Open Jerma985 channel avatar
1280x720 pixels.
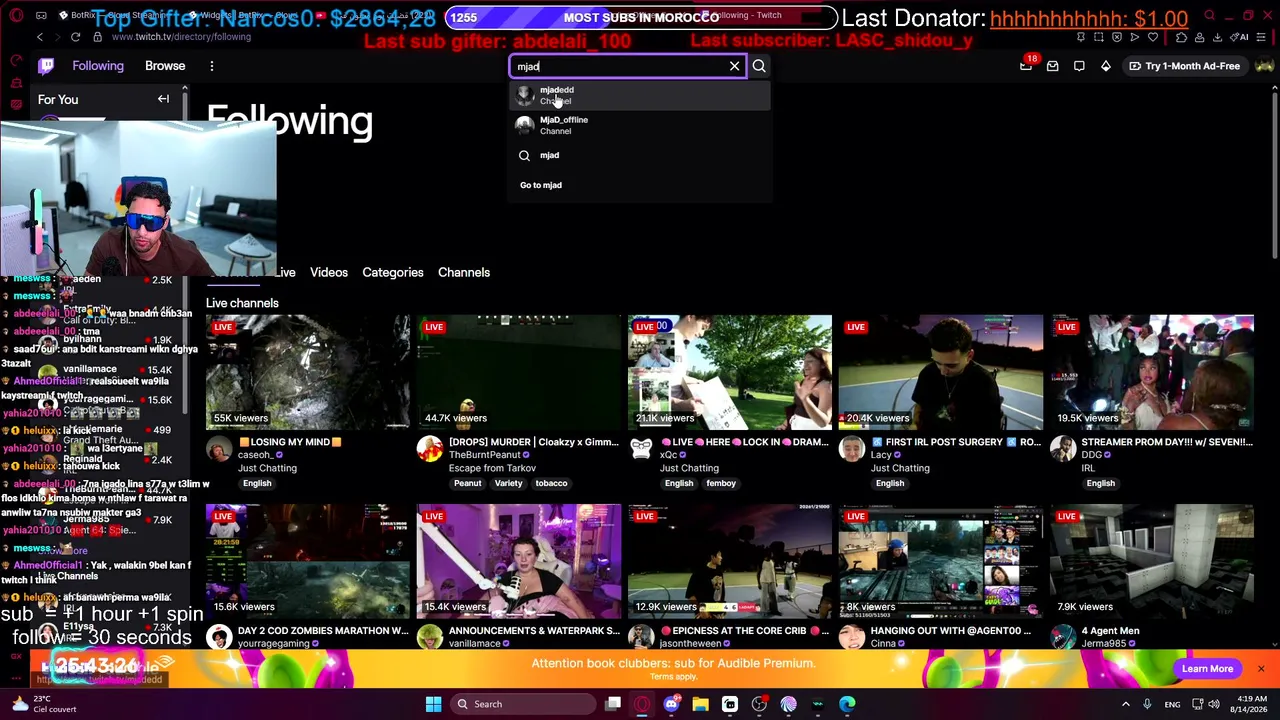[1063, 637]
